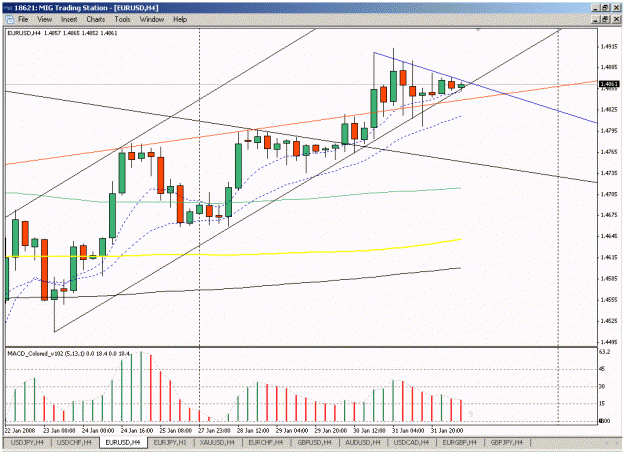Select the EURUSD,H4 chart tab
The height and width of the screenshot is (452, 625).
click(123, 442)
